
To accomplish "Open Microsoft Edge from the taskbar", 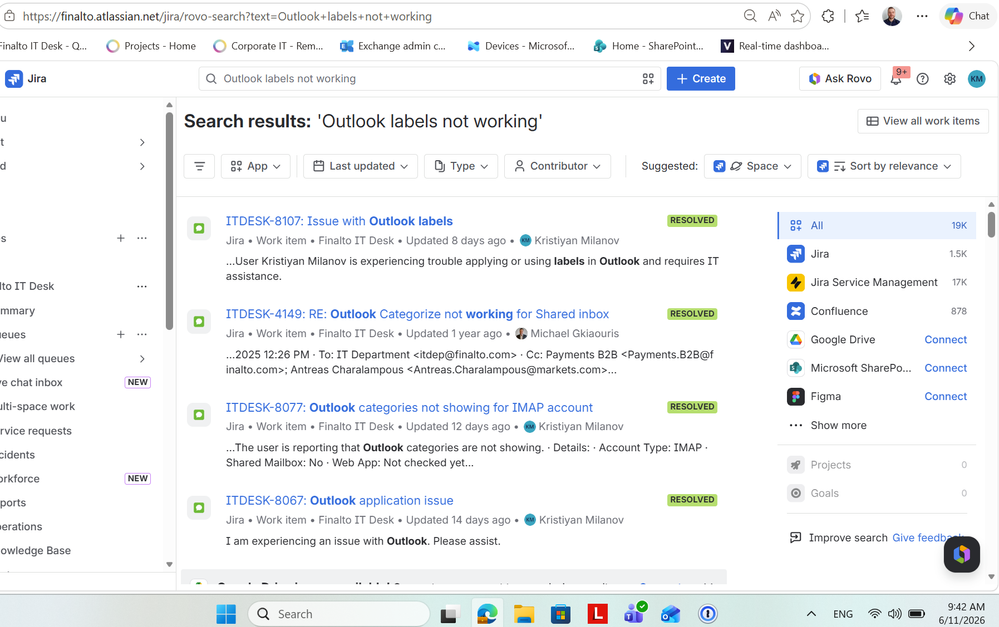I will click(487, 614).
